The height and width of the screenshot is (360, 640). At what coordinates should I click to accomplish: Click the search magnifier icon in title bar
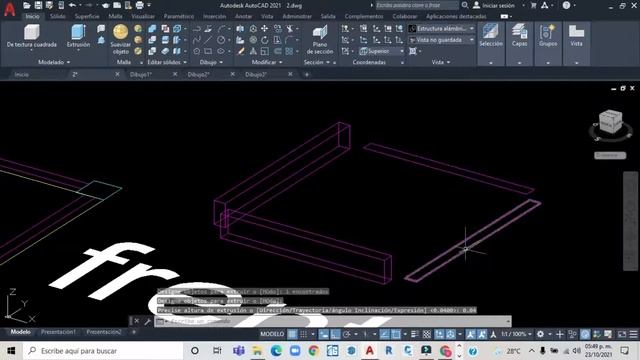click(465, 5)
